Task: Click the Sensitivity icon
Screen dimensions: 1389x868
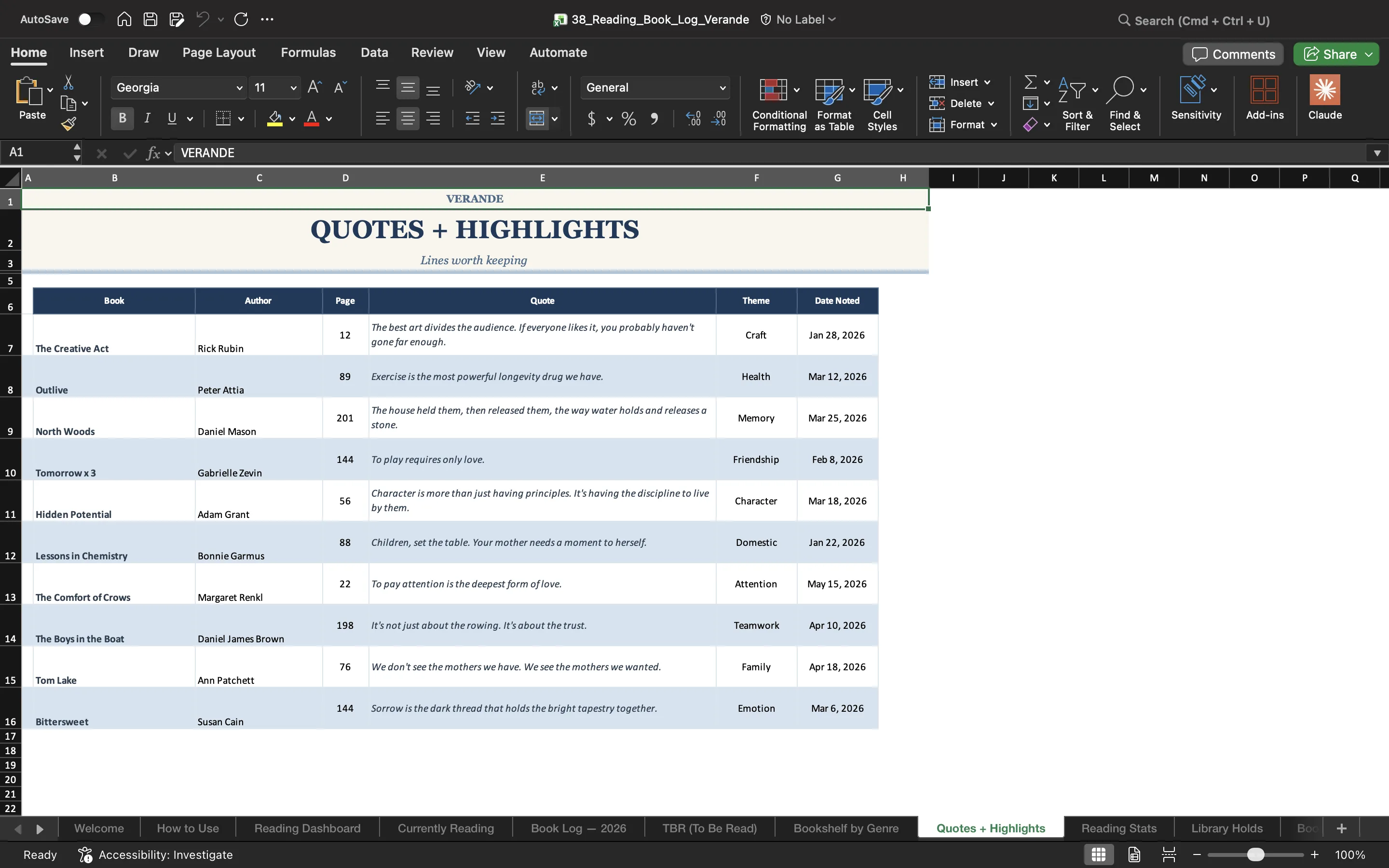Action: 1196,97
